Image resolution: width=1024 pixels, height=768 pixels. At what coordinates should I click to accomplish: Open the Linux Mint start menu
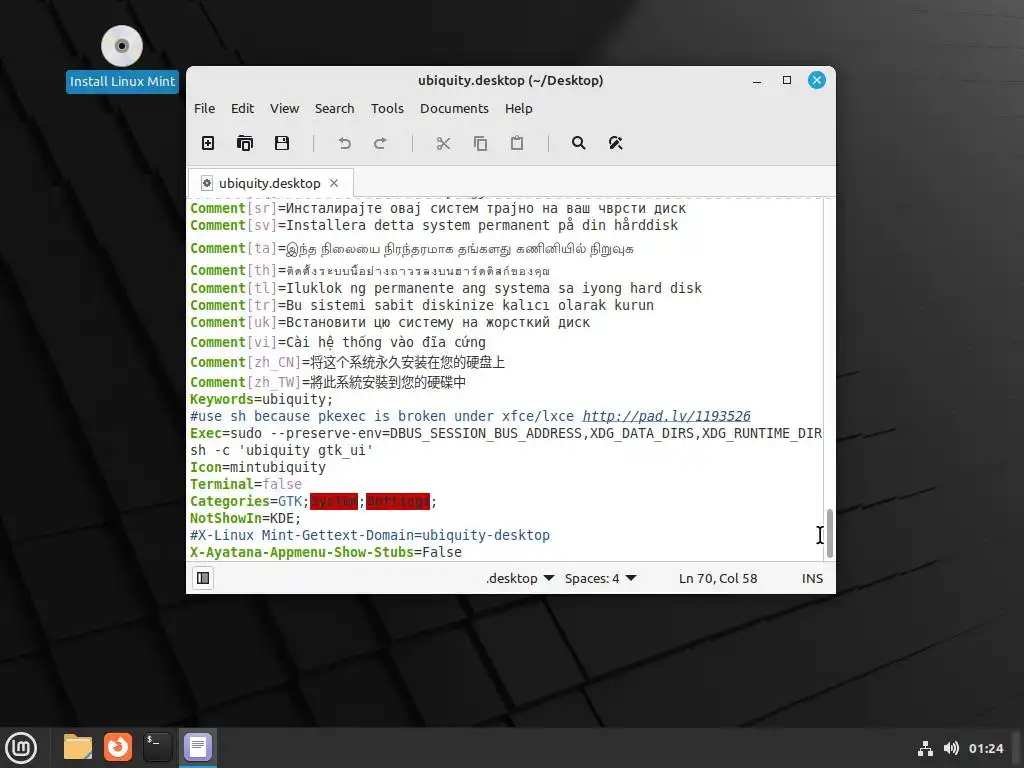point(22,747)
